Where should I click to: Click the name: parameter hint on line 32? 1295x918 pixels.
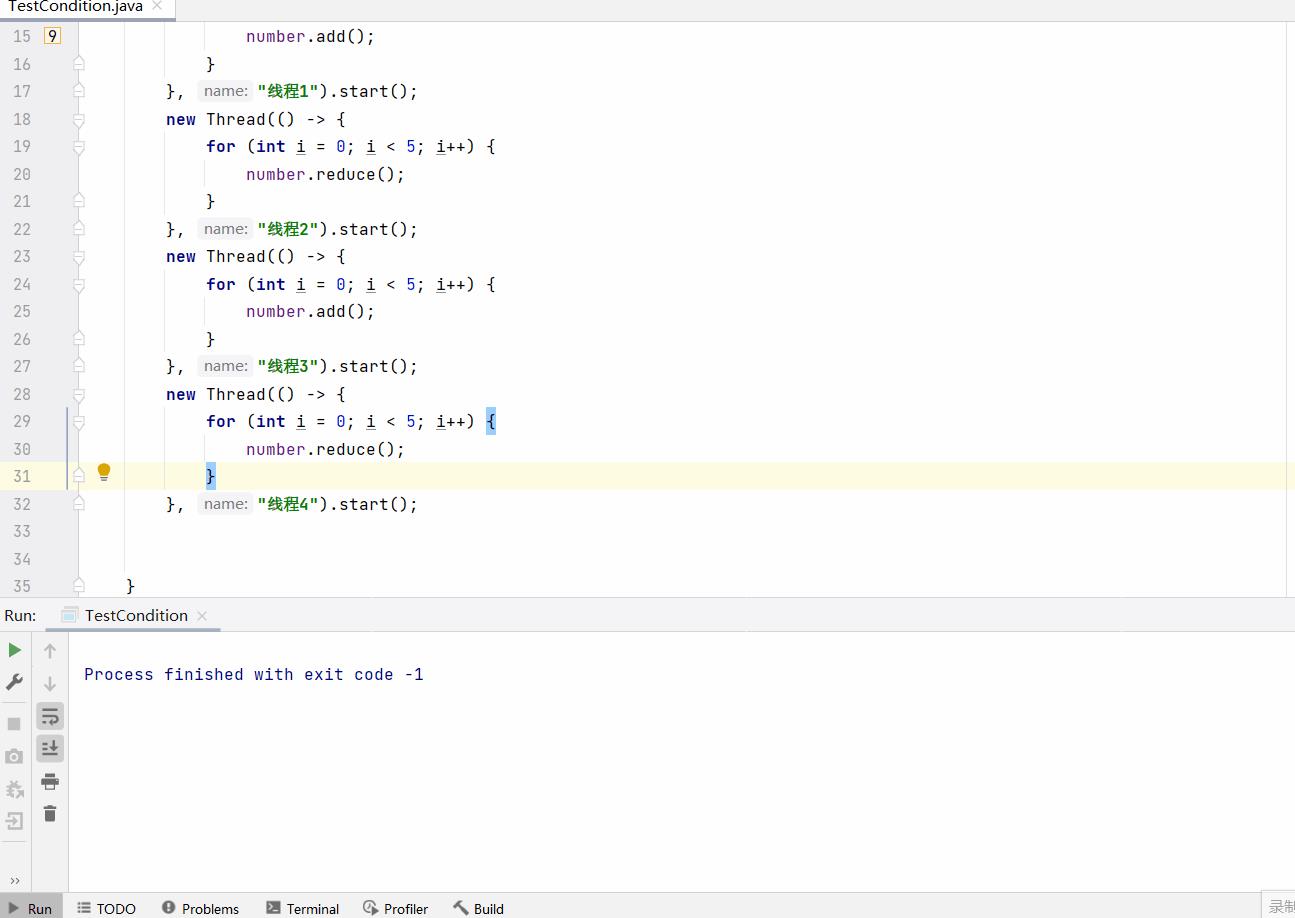pyautogui.click(x=225, y=504)
